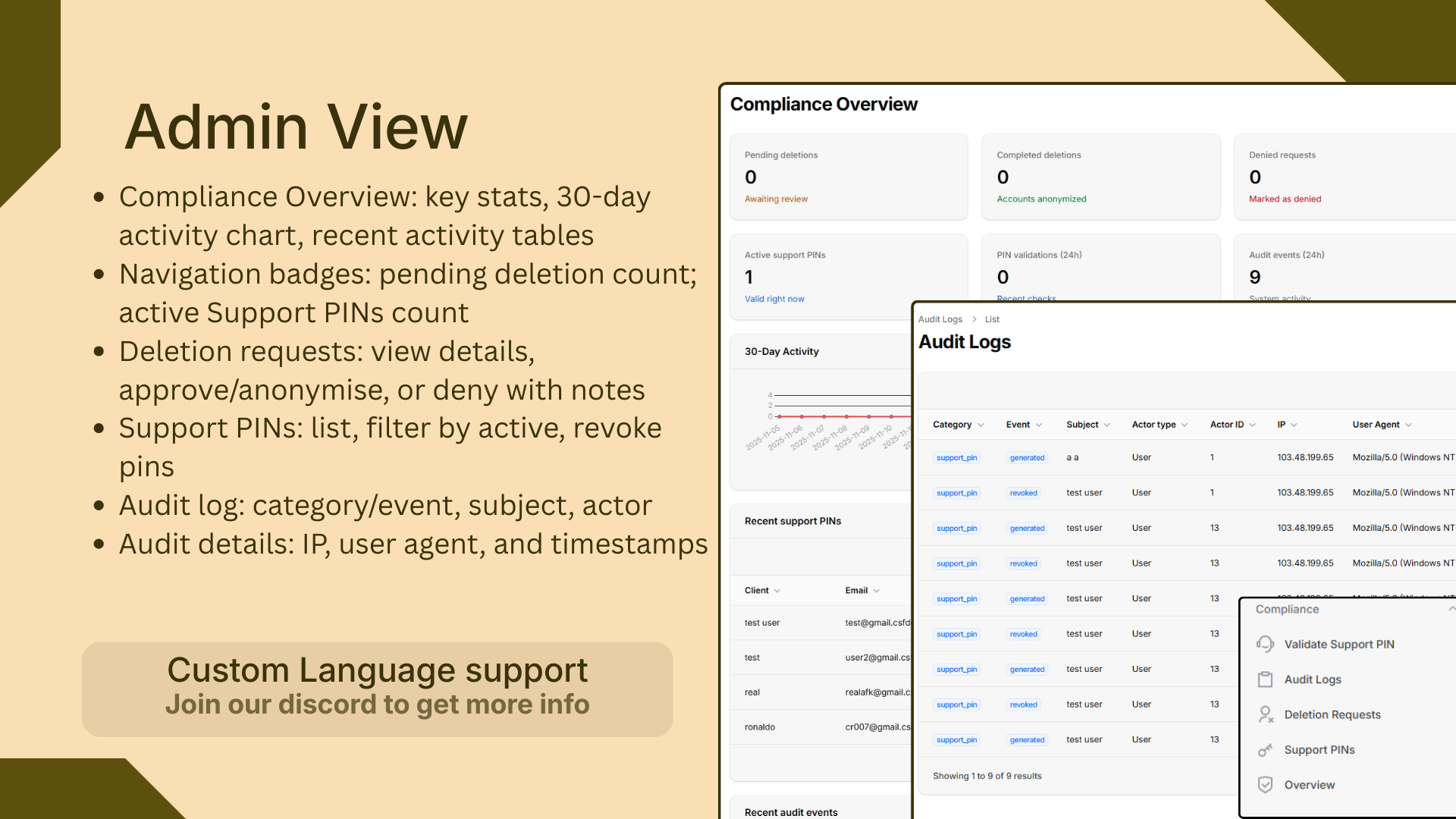Sort by Client column chevron
1456x819 pixels.
(777, 591)
